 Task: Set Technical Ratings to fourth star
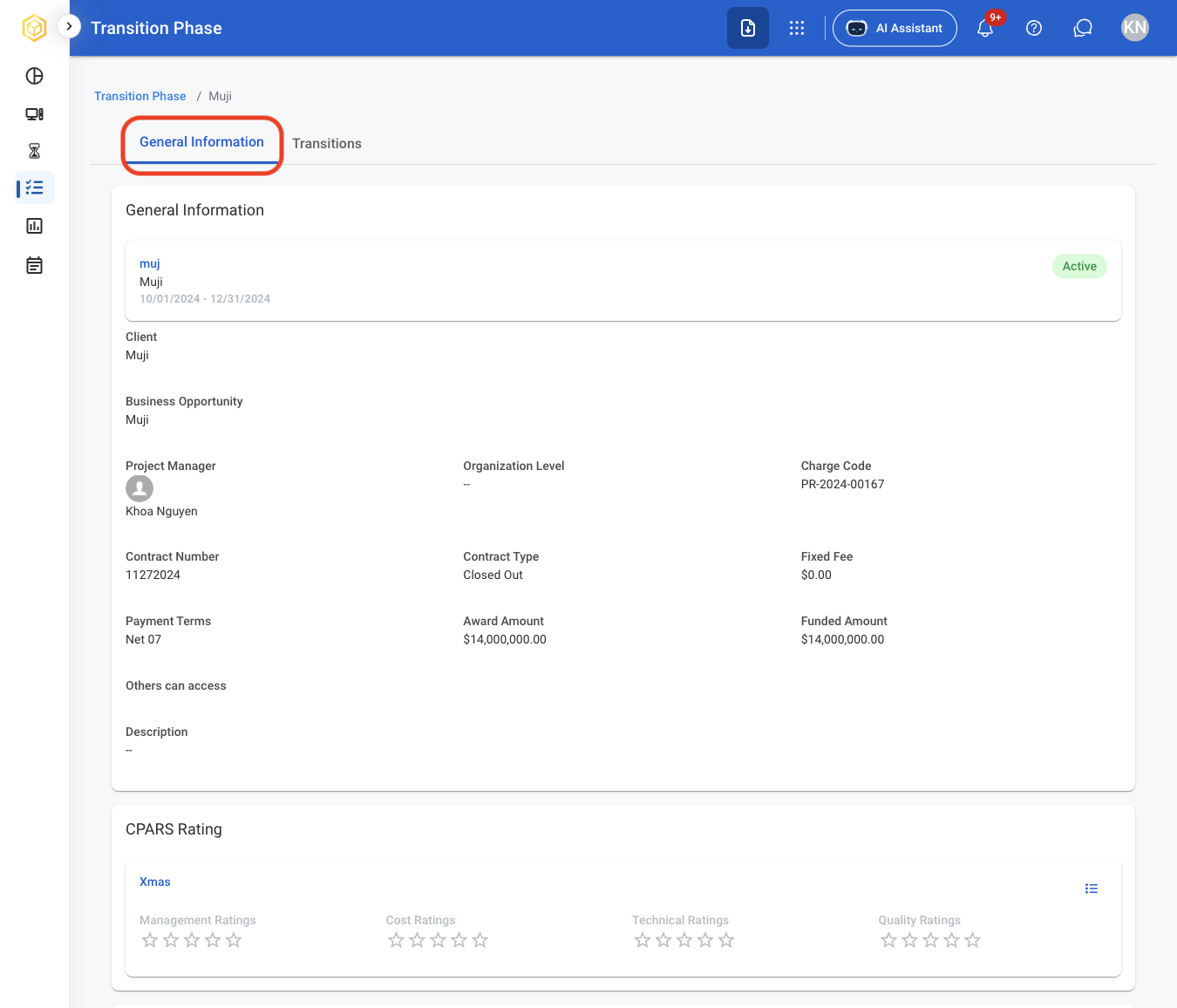pos(705,940)
